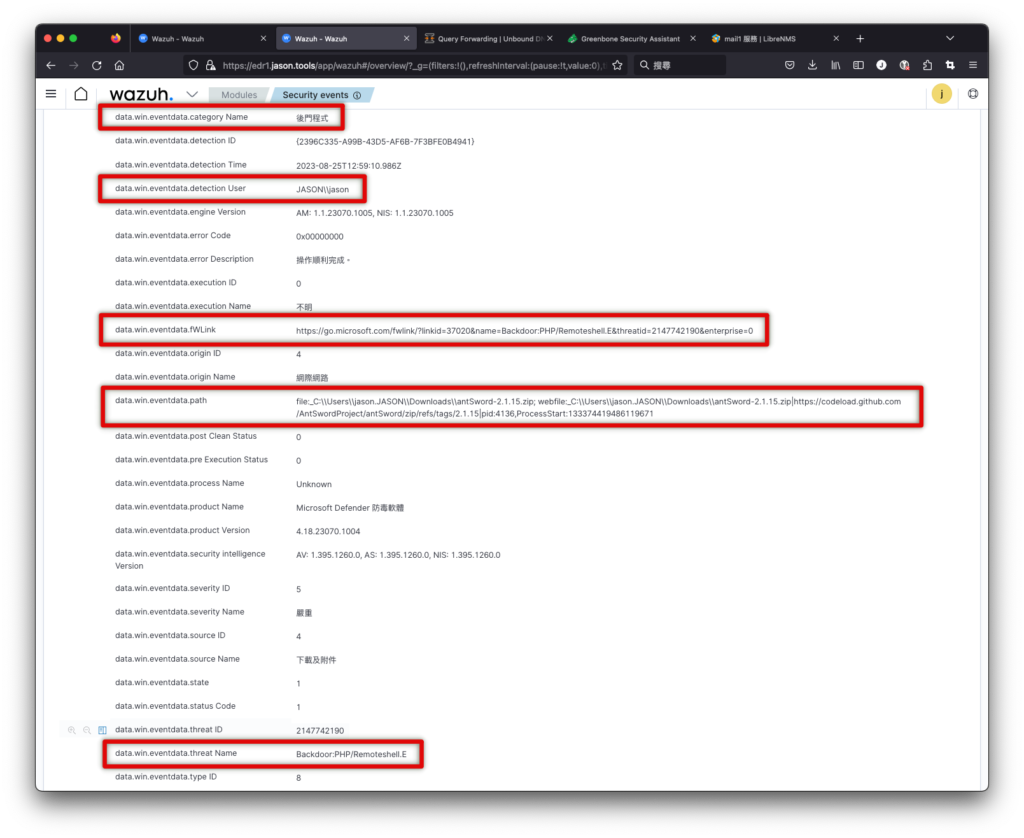1024x838 pixels.
Task: Select the go.microsoft.com fWLink URL value
Action: 524,331
